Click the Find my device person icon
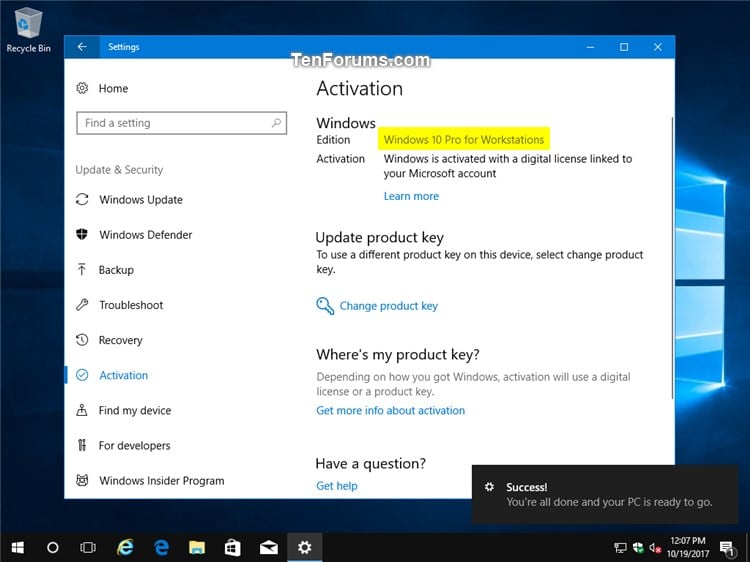The width and height of the screenshot is (750, 562). 82,410
